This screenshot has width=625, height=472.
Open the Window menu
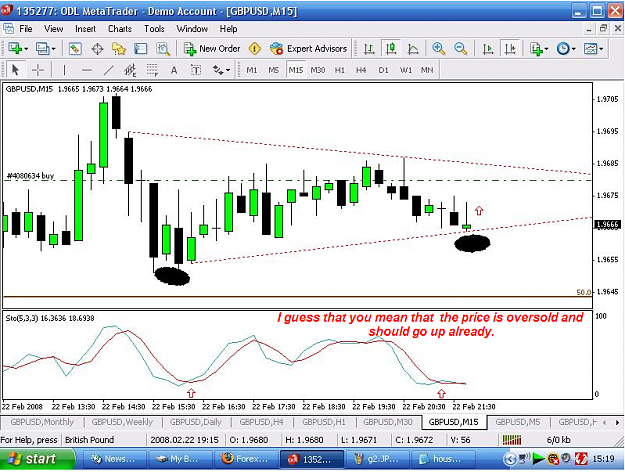click(x=192, y=29)
